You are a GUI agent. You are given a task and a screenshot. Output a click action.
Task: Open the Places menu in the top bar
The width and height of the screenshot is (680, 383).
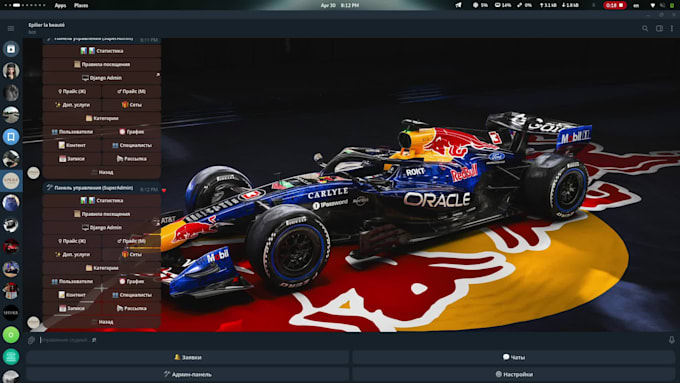[81, 5]
